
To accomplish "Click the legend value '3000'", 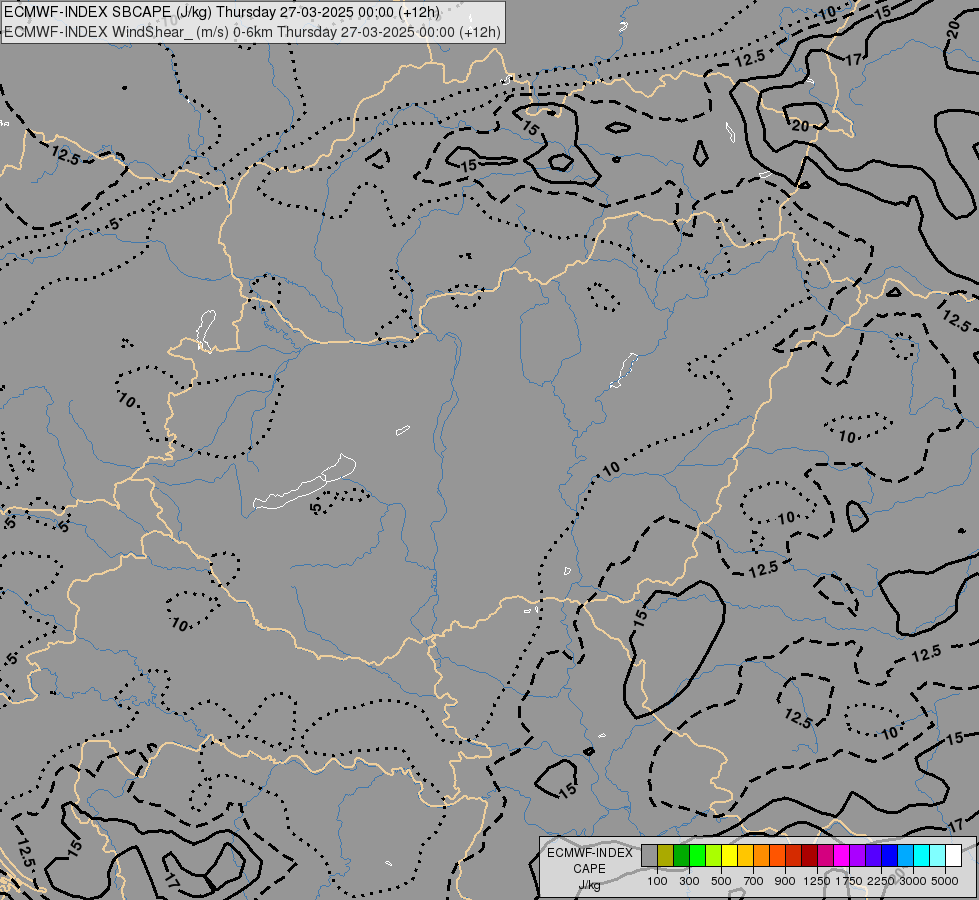I will (x=913, y=881).
